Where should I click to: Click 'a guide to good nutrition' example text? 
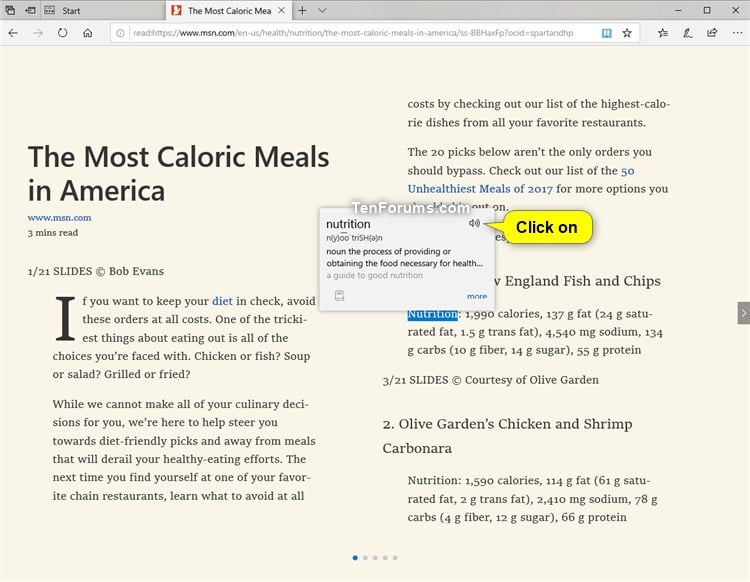pos(375,275)
